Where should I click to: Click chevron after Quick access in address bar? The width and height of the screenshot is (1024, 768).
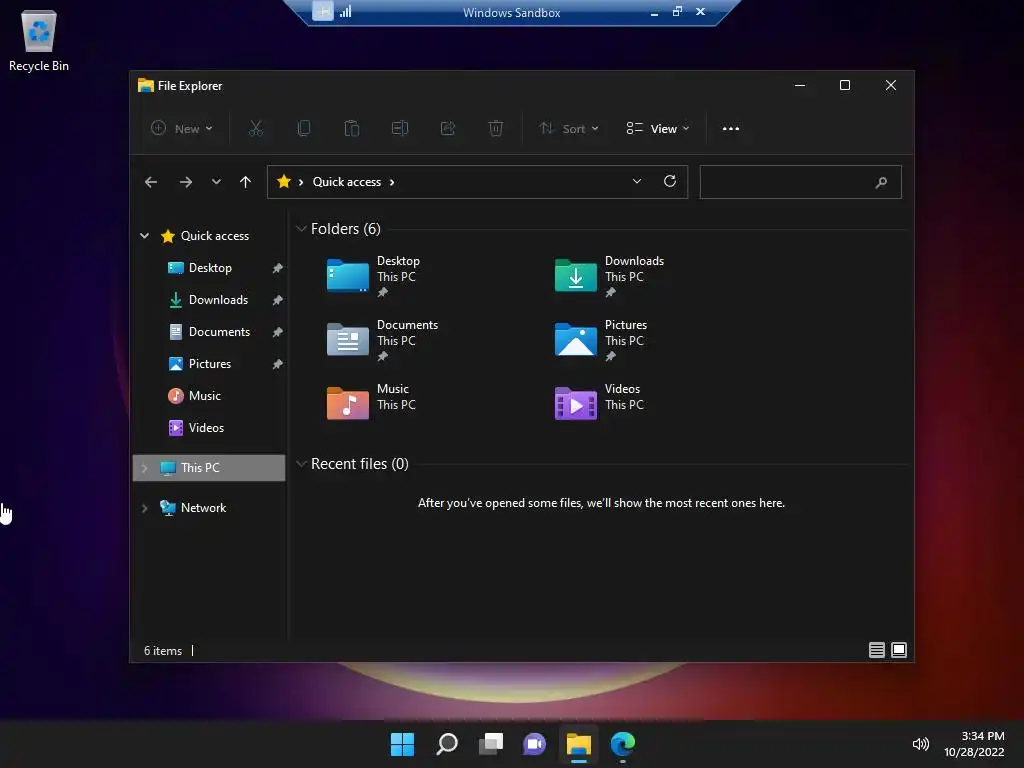(x=392, y=182)
